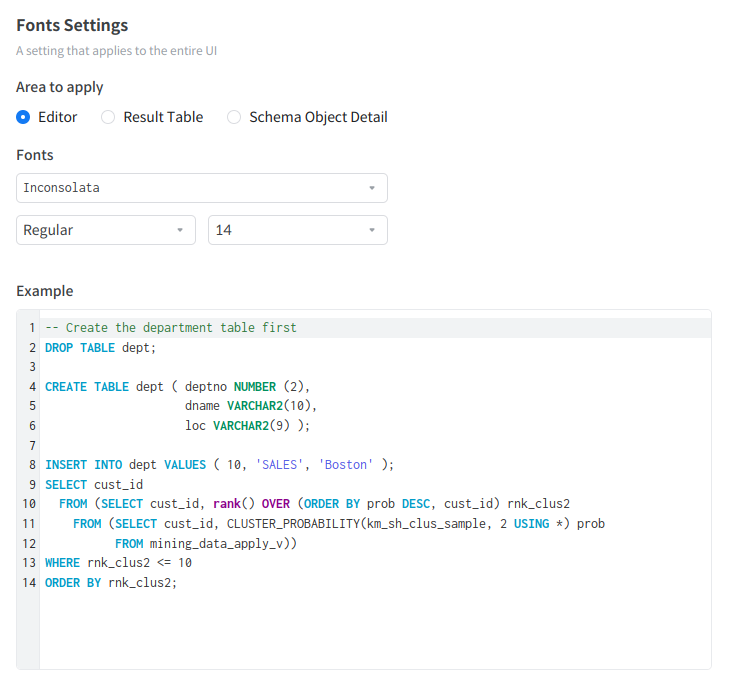Click the WHERE keyword on line 13

click(x=62, y=563)
